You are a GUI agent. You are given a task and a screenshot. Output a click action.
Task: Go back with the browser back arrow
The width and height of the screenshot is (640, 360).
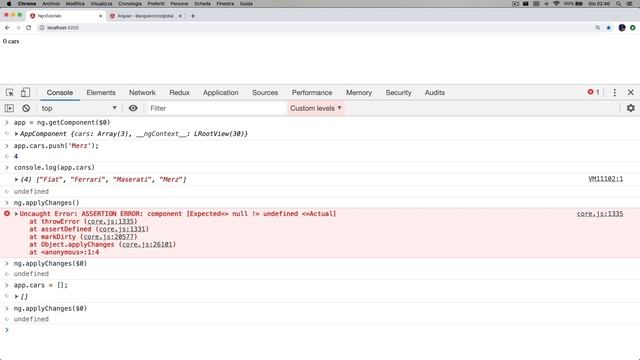pos(7,28)
